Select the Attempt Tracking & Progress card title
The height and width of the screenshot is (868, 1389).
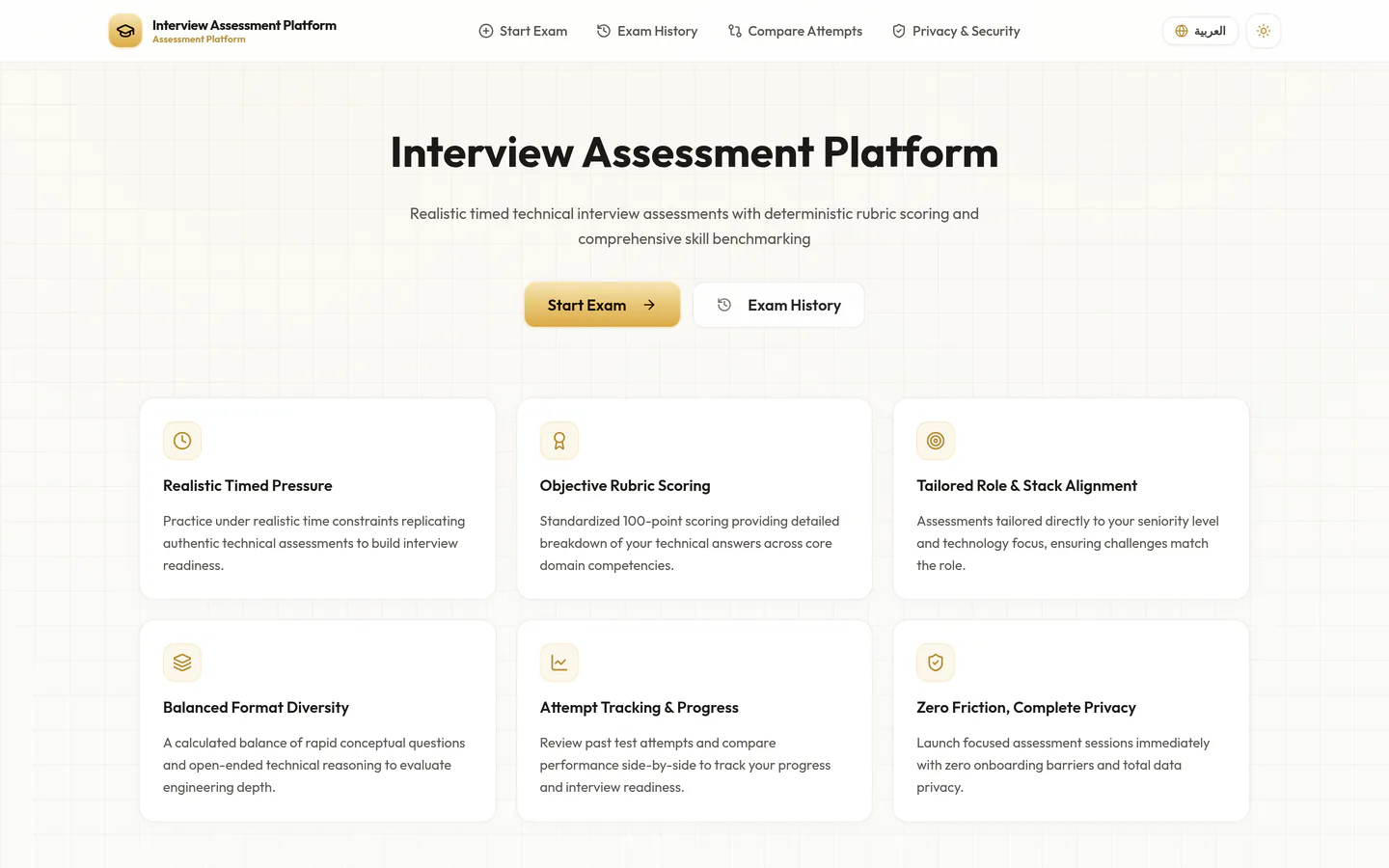(x=640, y=708)
